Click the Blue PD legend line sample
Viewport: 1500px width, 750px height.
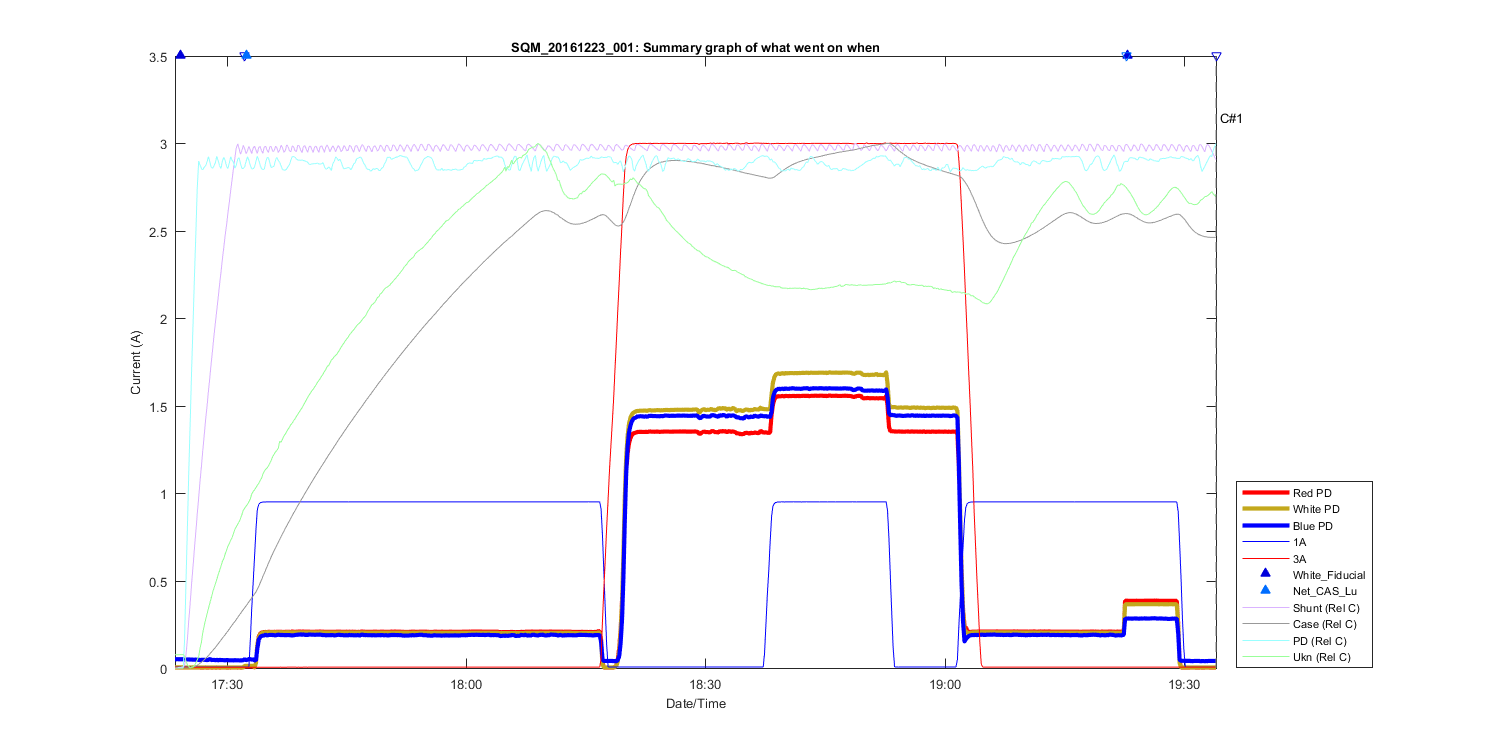(x=1265, y=525)
